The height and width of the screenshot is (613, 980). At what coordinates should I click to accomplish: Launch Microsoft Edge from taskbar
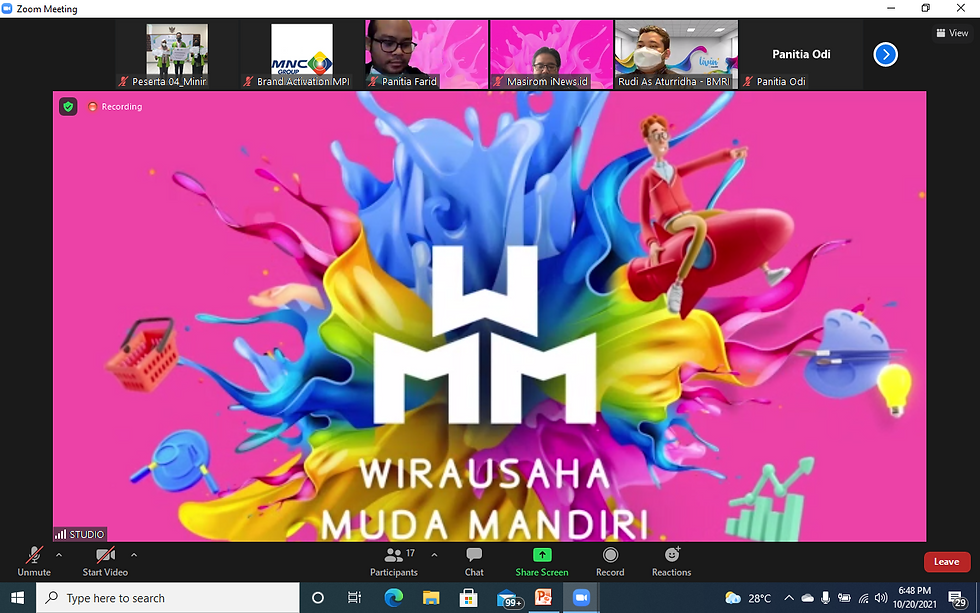[393, 598]
